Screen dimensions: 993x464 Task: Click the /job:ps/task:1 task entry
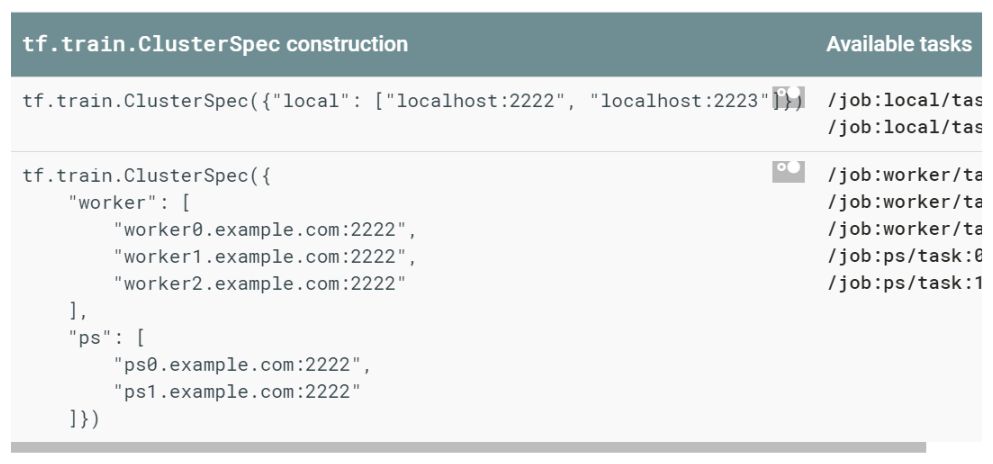pos(904,284)
